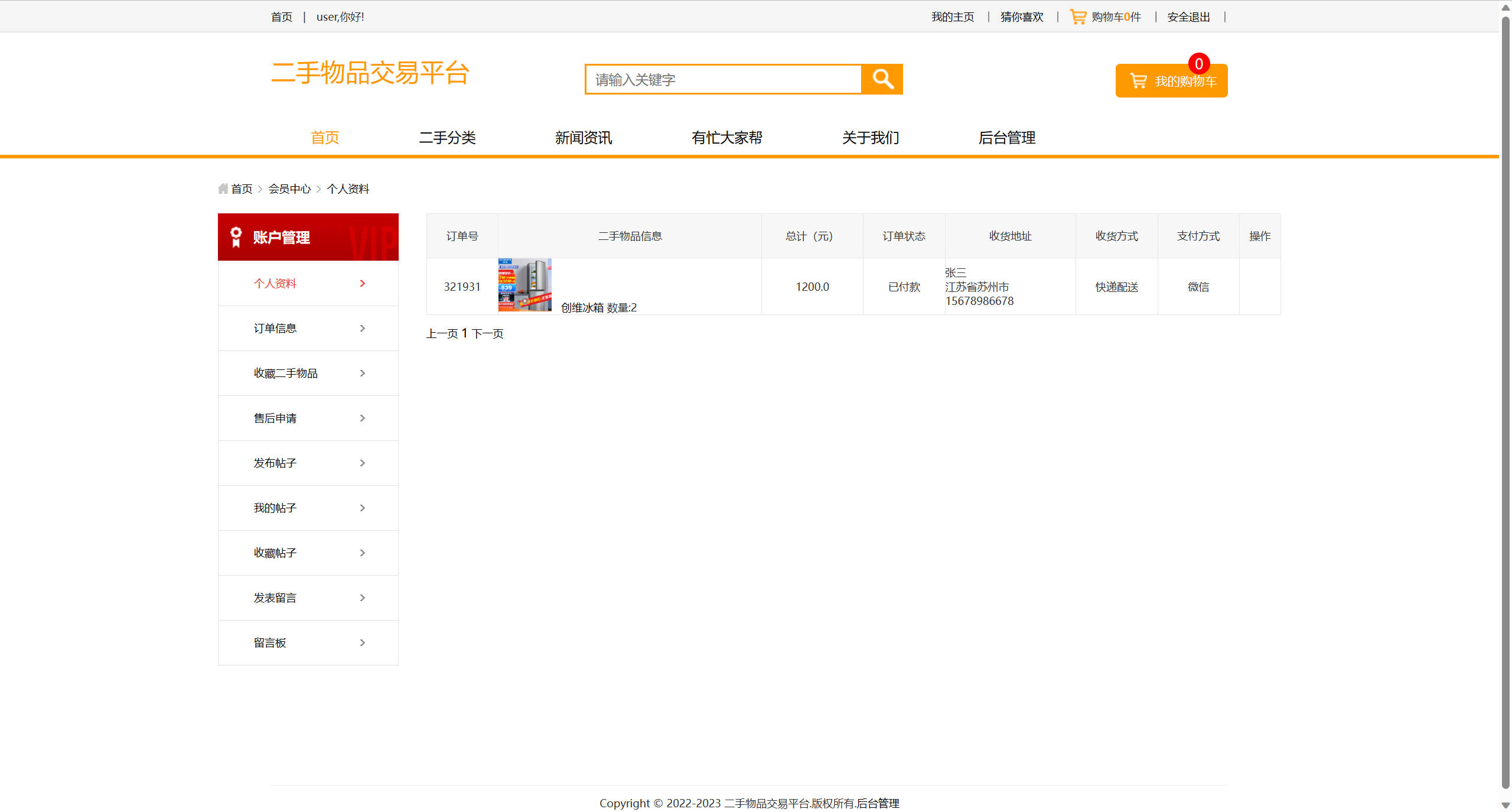The height and width of the screenshot is (812, 1512).
Task: Expand the 订单信息 sidebar item chevron
Action: (x=362, y=328)
